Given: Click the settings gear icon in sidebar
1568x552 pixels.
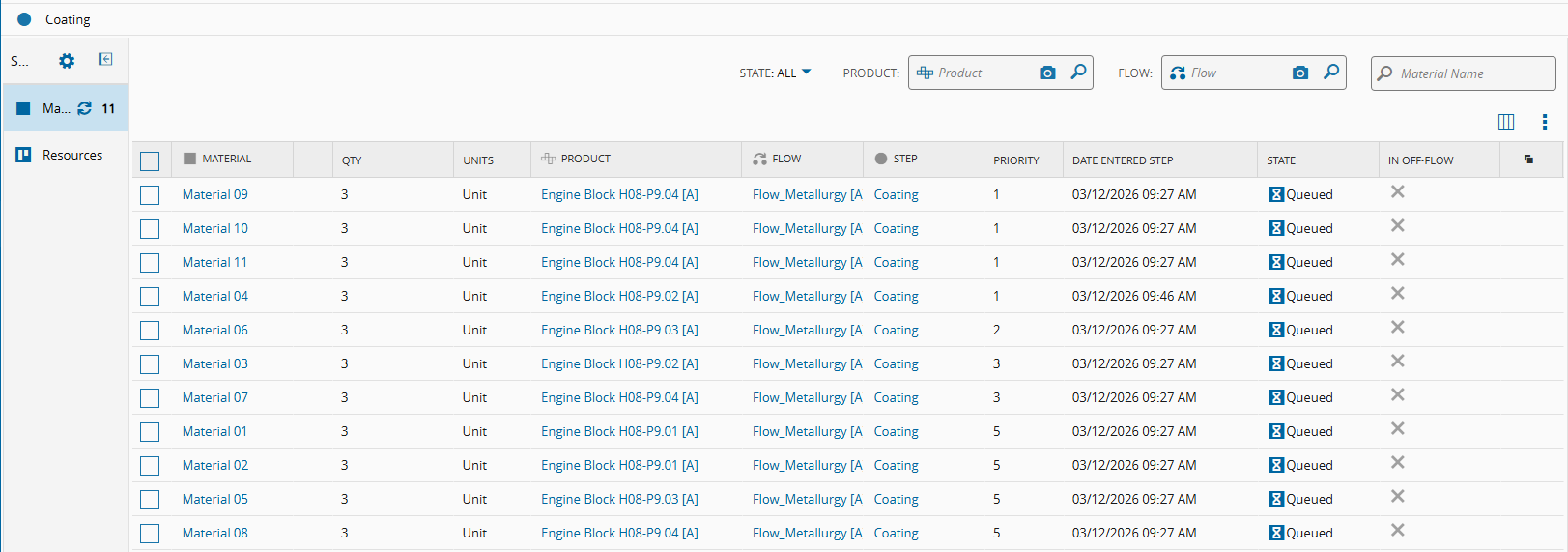Looking at the screenshot, I should 66,61.
